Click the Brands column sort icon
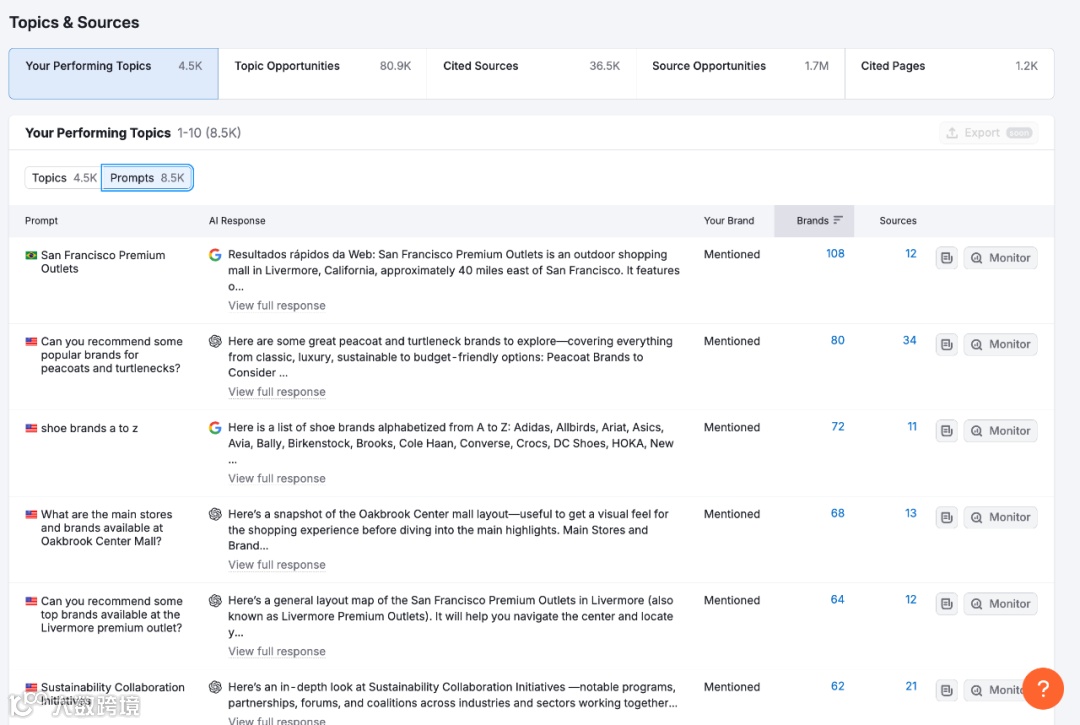Viewport: 1080px width, 725px height. click(838, 221)
